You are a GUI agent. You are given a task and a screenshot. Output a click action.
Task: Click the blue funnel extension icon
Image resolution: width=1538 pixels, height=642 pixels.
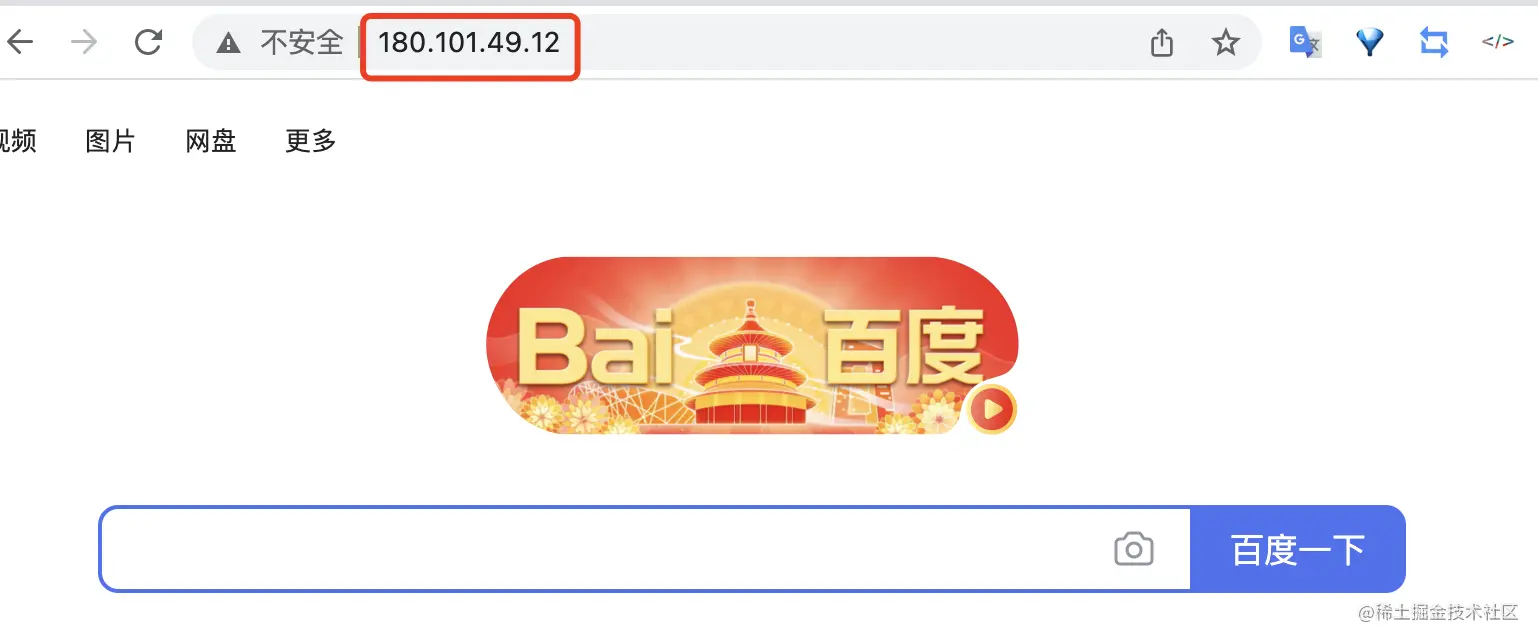pyautogui.click(x=1369, y=42)
